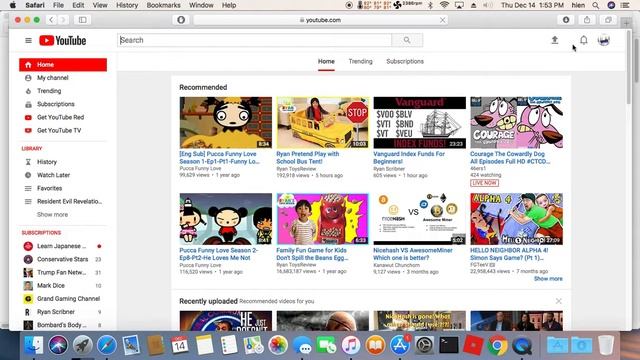The height and width of the screenshot is (360, 640).
Task: Open the YouTube hamburger guide menu
Action: pos(28,40)
